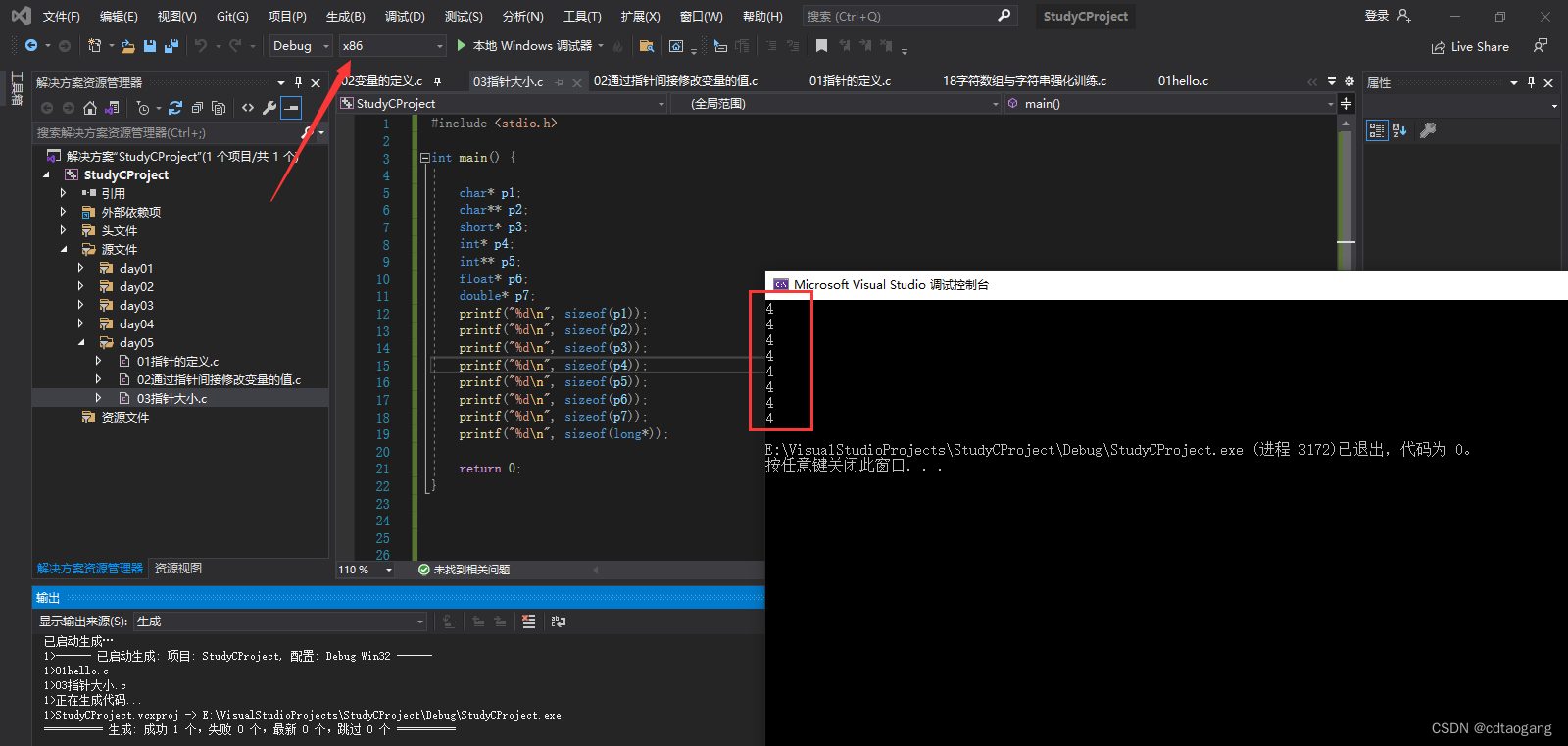The image size is (1568, 746).
Task: Open the StudyCProject scope dropdown
Action: tap(503, 103)
